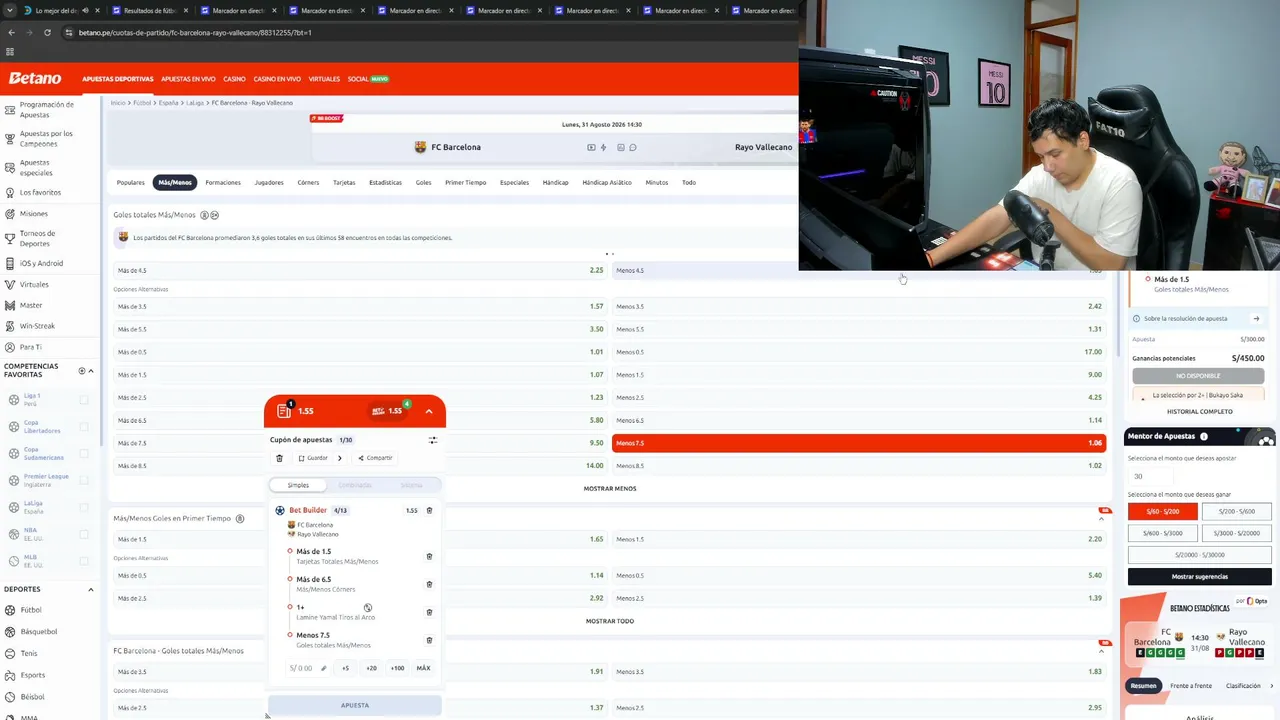This screenshot has width=1280, height=720.
Task: Collapse Más/Menos Goles en Primer Tiempo section
Action: pyautogui.click(x=1102, y=518)
